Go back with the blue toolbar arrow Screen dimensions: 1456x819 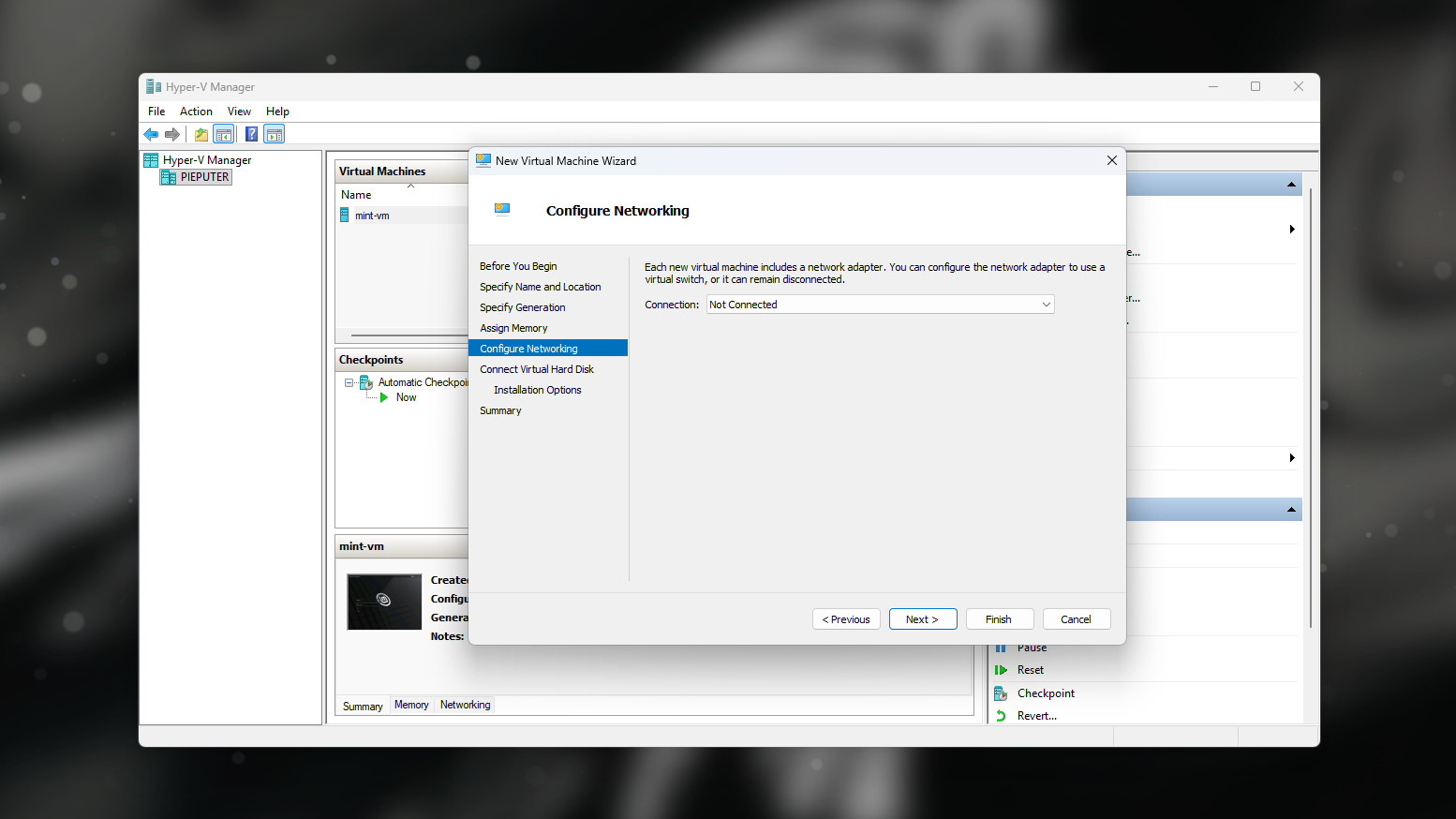click(151, 134)
